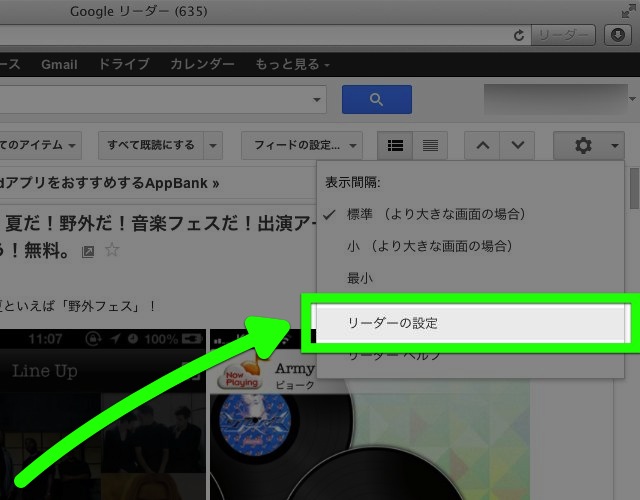The image size is (640, 500).
Task: Click the Safari リーダー button
Action: tap(563, 35)
